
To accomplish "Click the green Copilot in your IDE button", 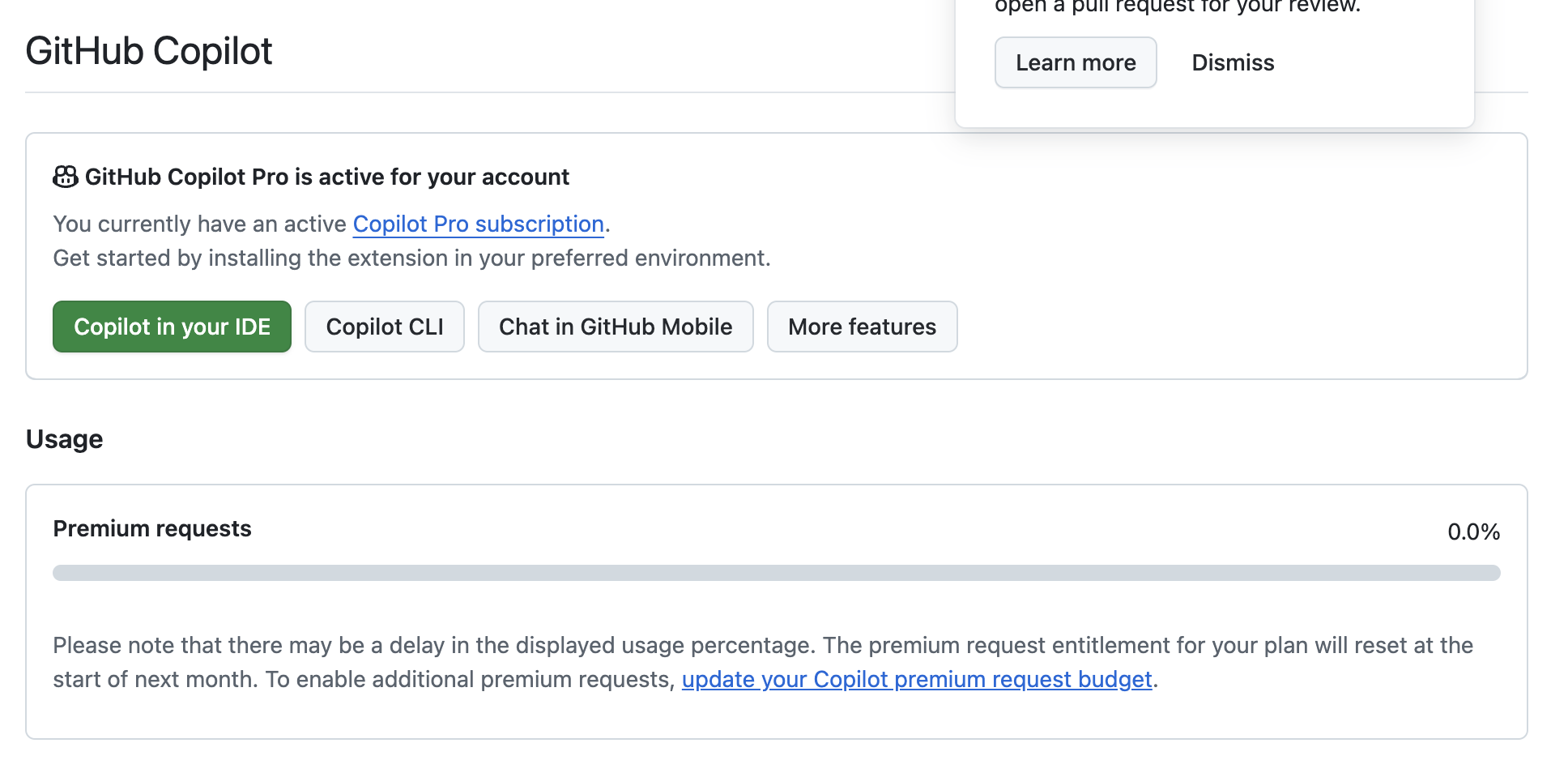I will click(x=172, y=327).
